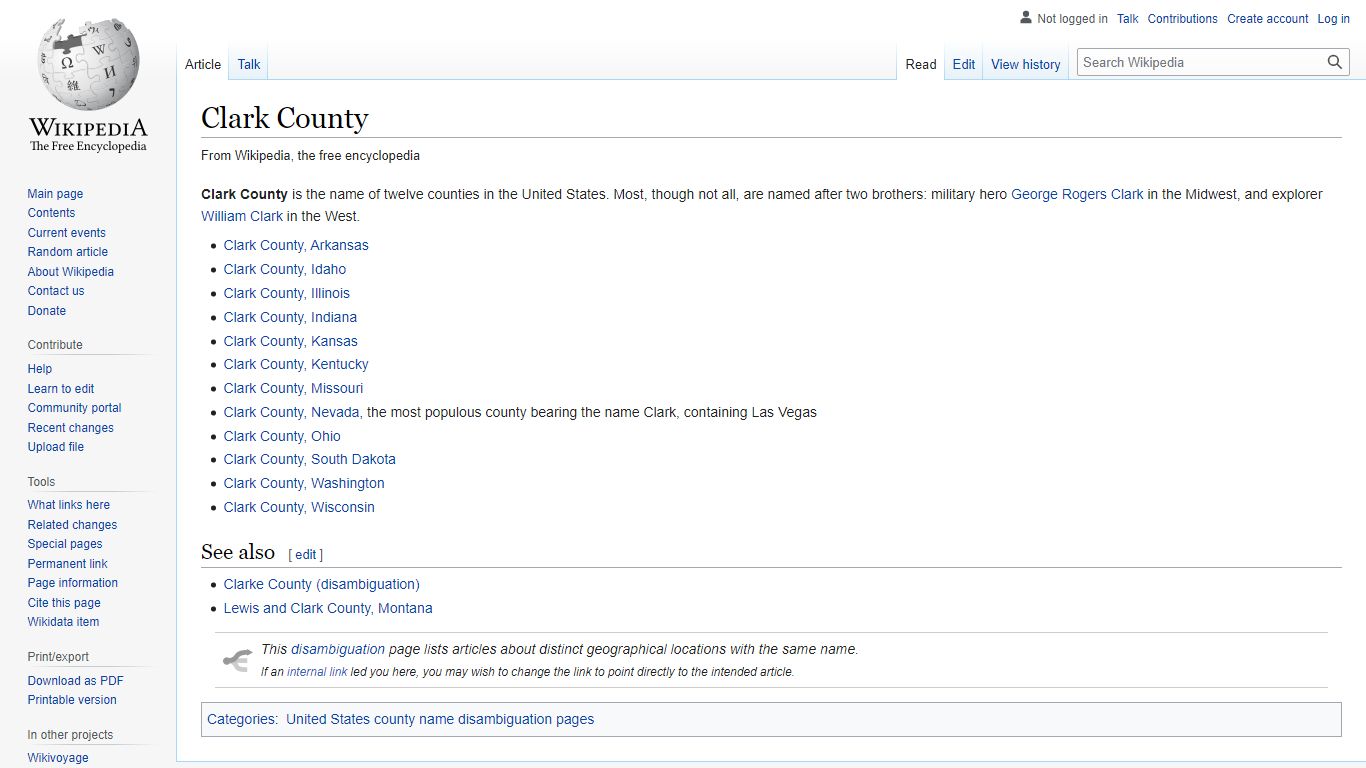Open Contents in sidebar

[x=51, y=213]
